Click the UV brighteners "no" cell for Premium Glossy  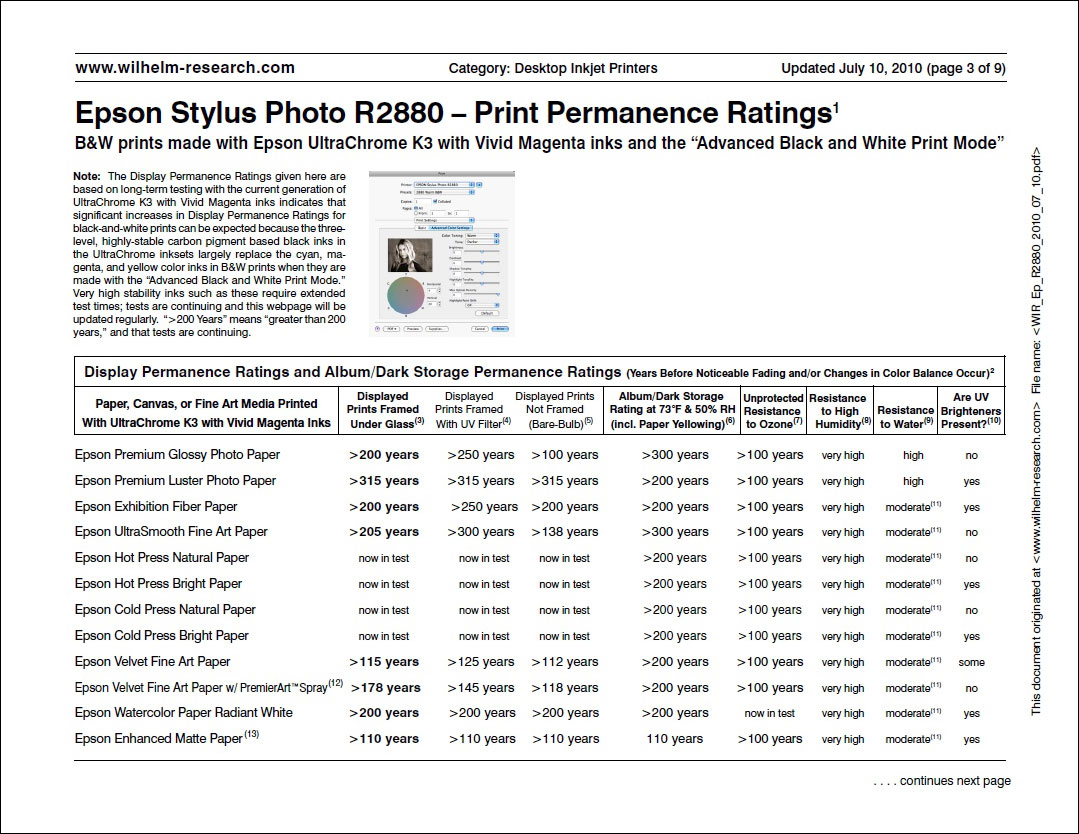point(972,456)
